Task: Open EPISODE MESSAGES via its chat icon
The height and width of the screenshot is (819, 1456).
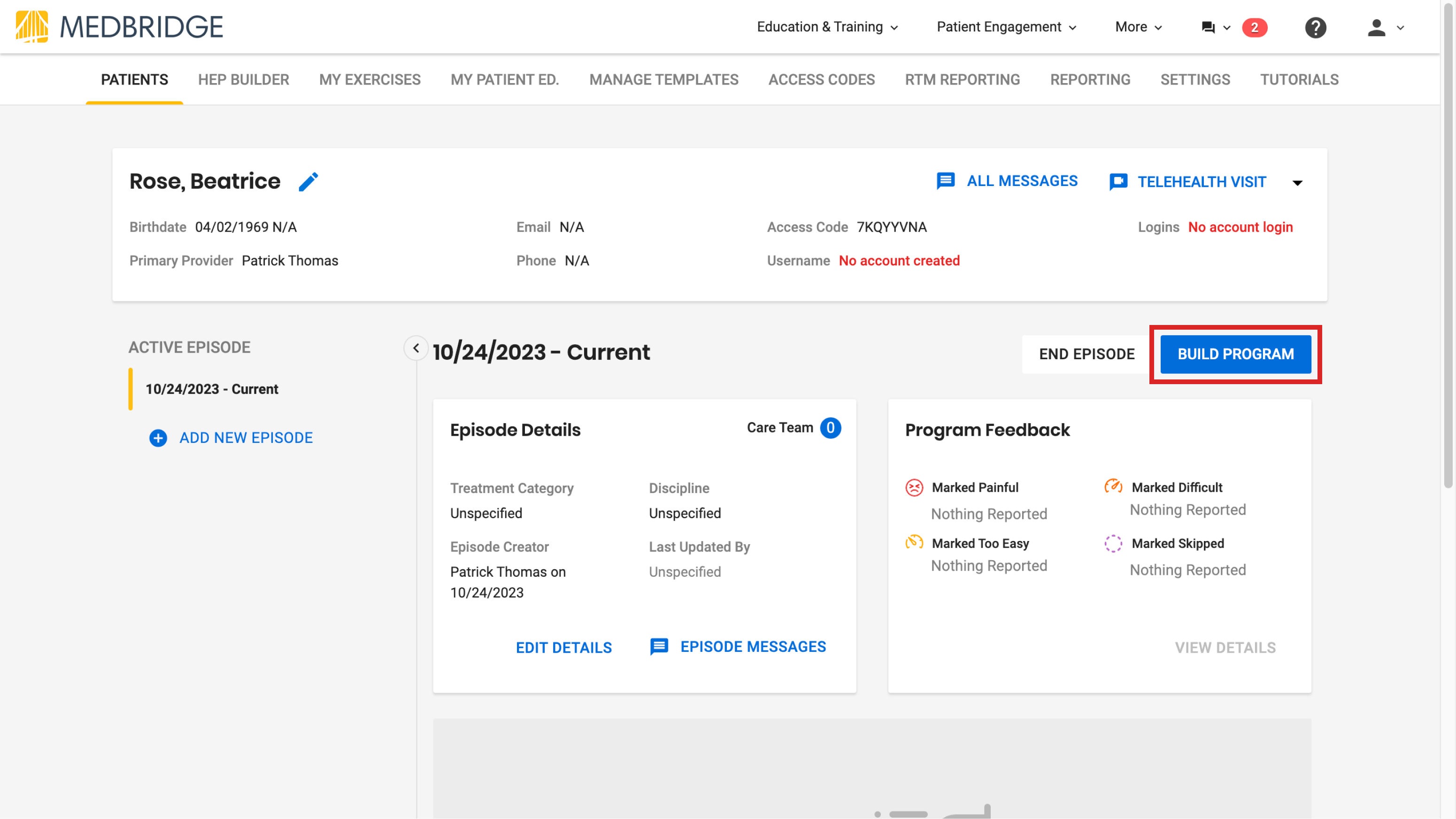Action: pyautogui.click(x=659, y=647)
